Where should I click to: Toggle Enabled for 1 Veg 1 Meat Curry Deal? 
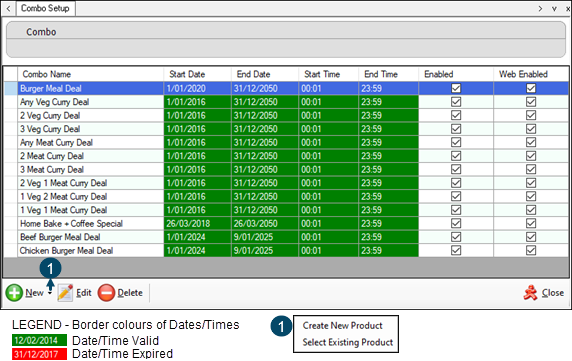point(456,210)
